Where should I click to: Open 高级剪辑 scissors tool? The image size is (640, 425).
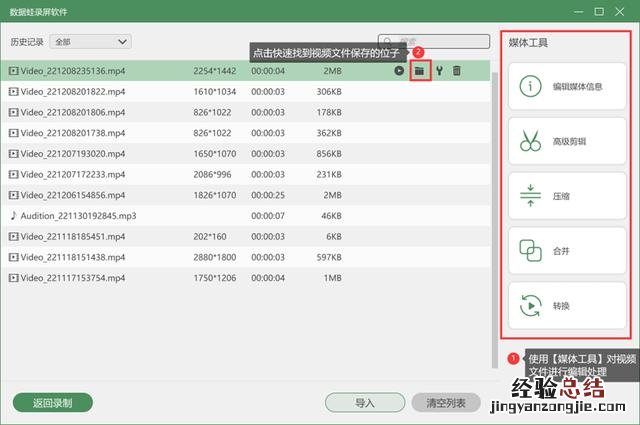click(566, 142)
